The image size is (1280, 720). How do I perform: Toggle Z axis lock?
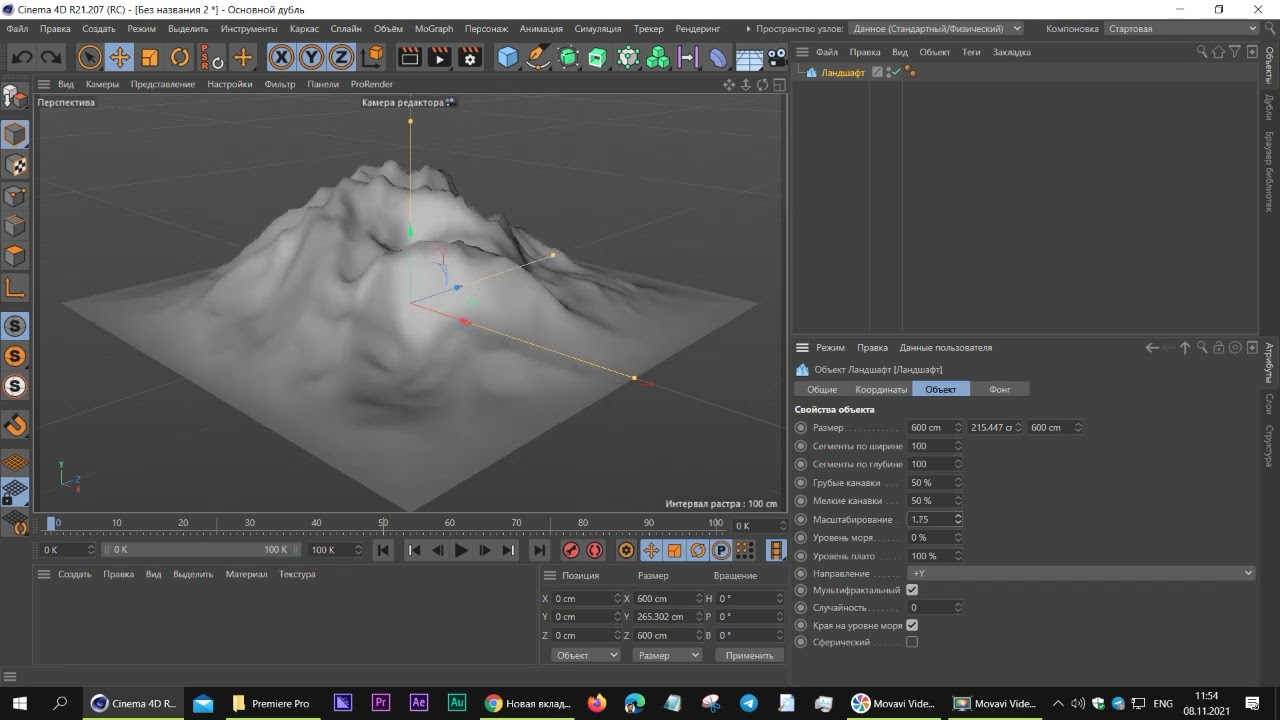(x=342, y=58)
